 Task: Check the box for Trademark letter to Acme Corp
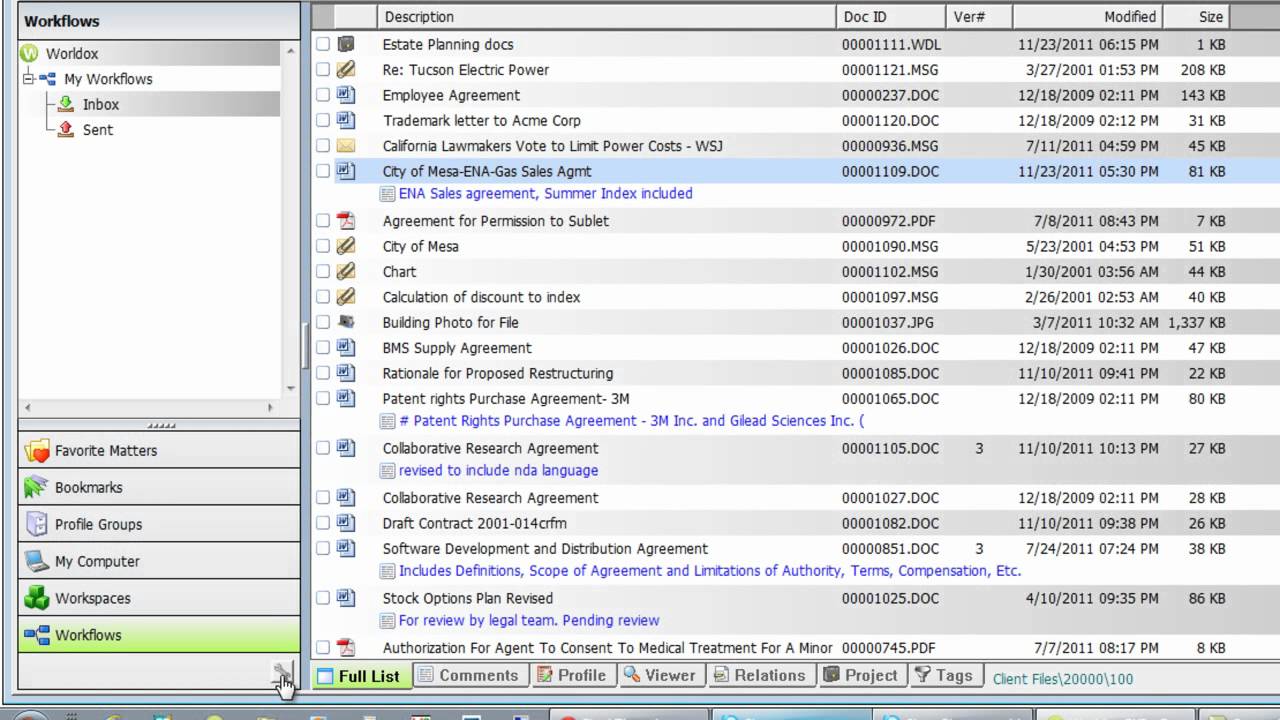point(323,121)
